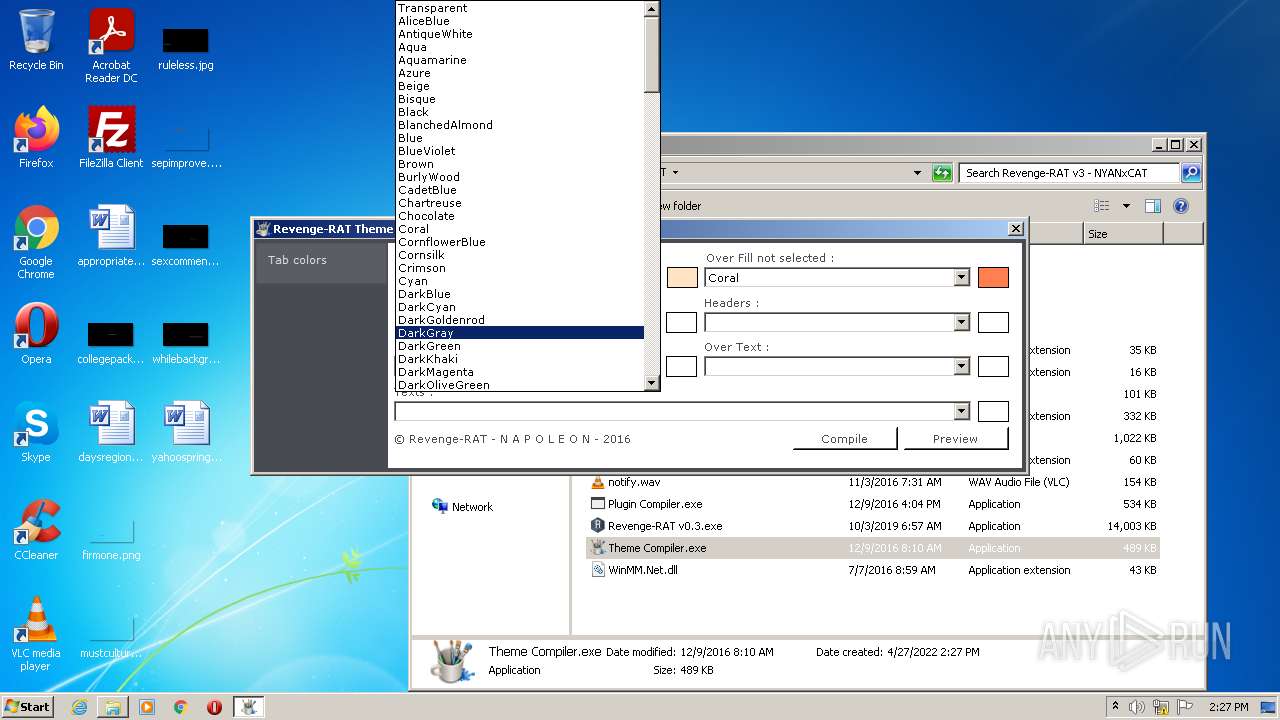
Task: Open Chrome from the taskbar
Action: 181,707
